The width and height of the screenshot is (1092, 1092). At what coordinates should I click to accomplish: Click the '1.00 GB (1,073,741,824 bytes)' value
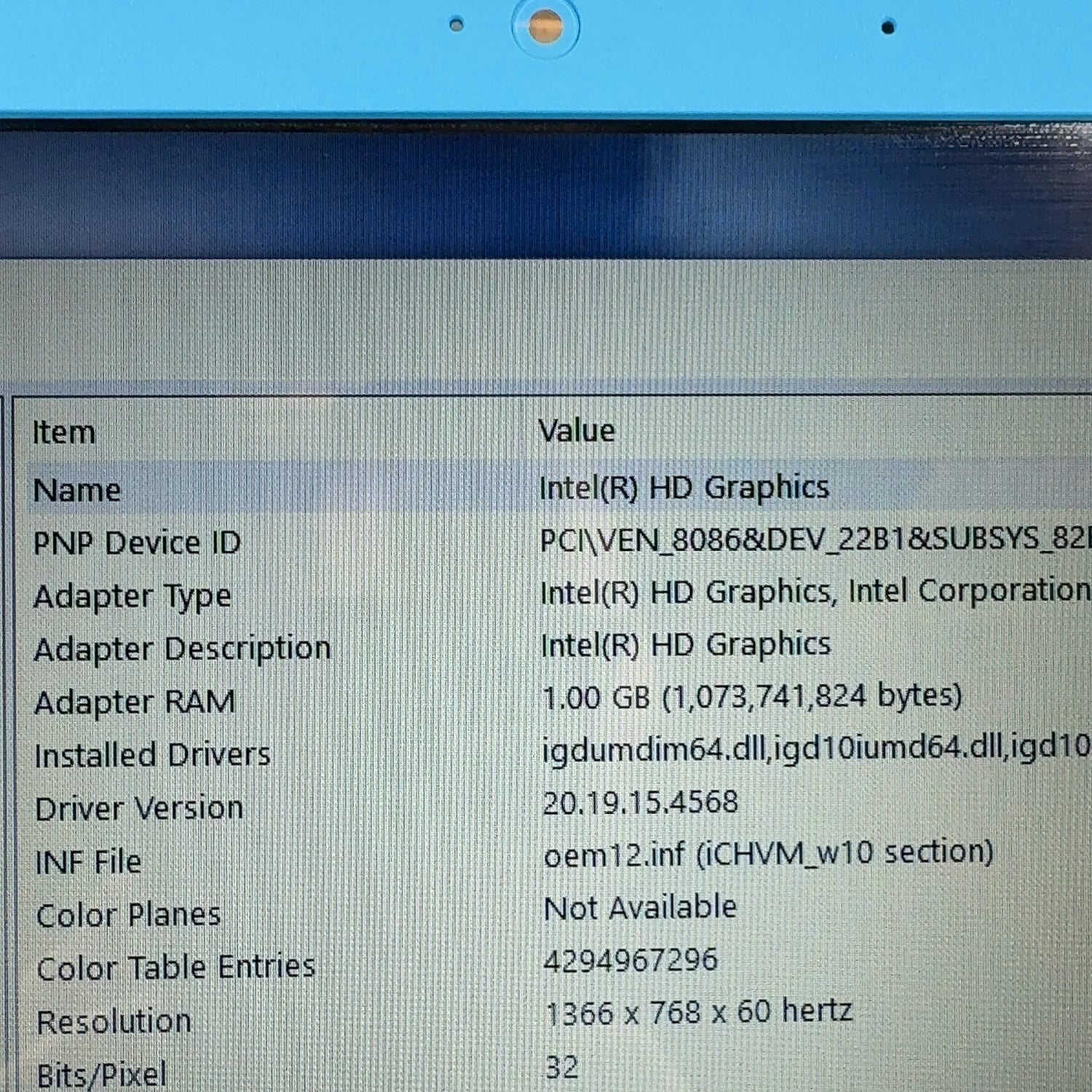pos(752,697)
